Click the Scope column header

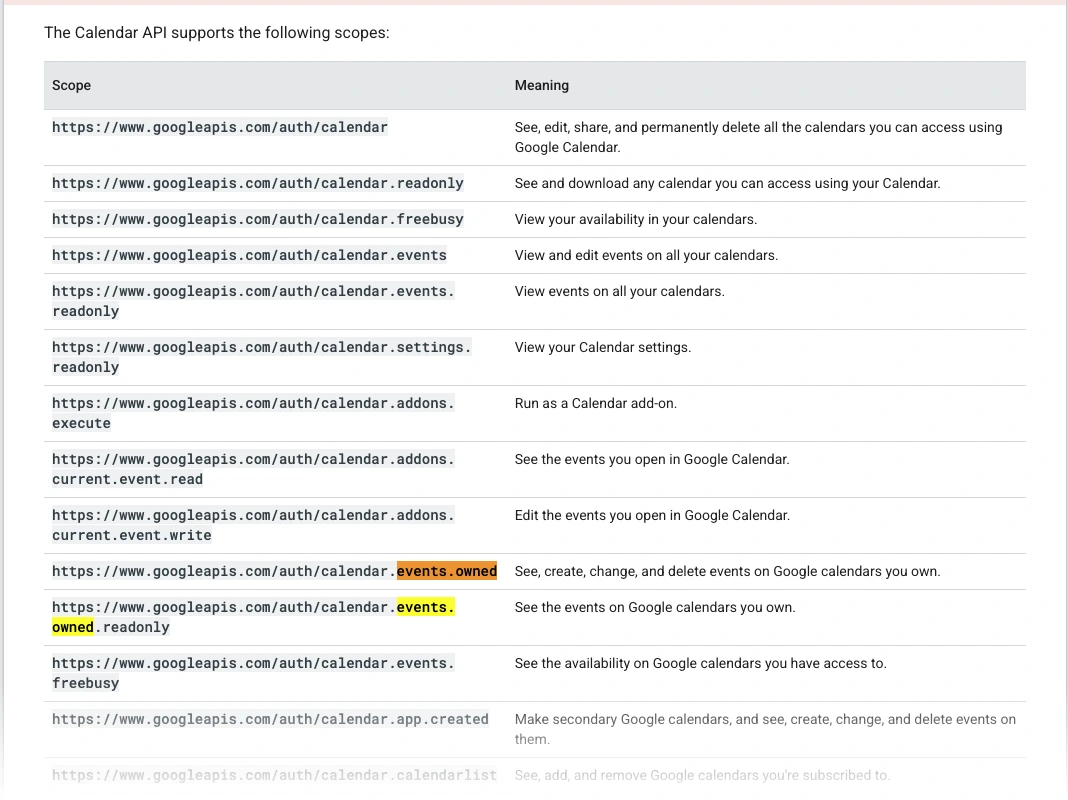click(x=72, y=86)
